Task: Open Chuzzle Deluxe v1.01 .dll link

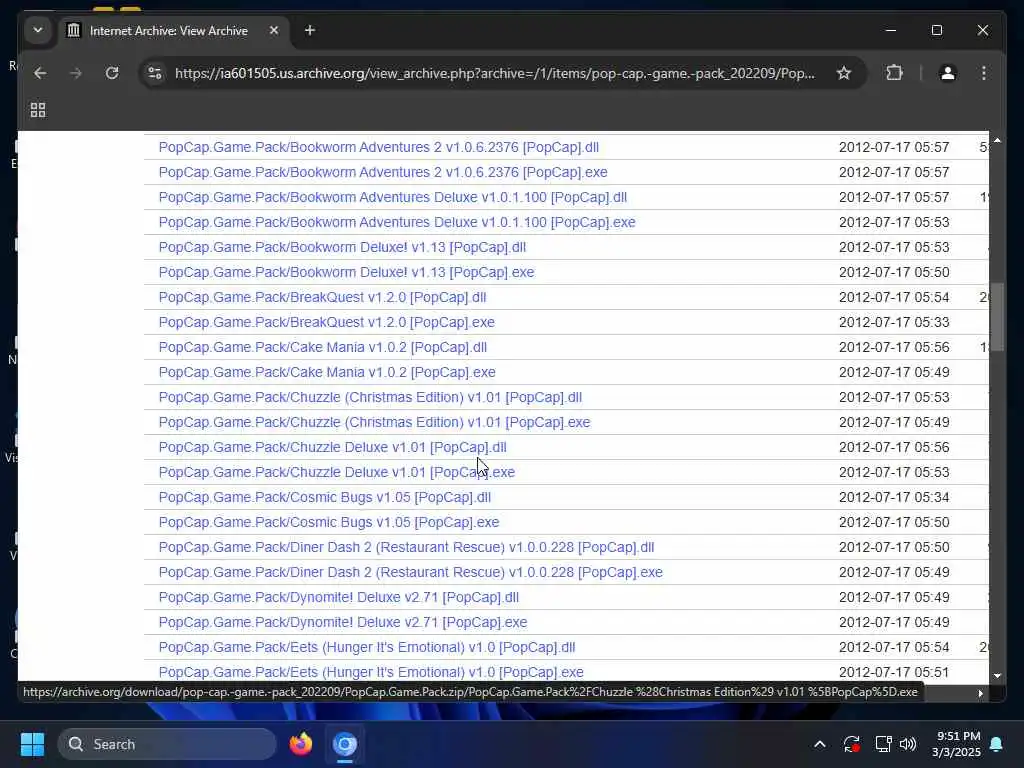Action: point(332,447)
